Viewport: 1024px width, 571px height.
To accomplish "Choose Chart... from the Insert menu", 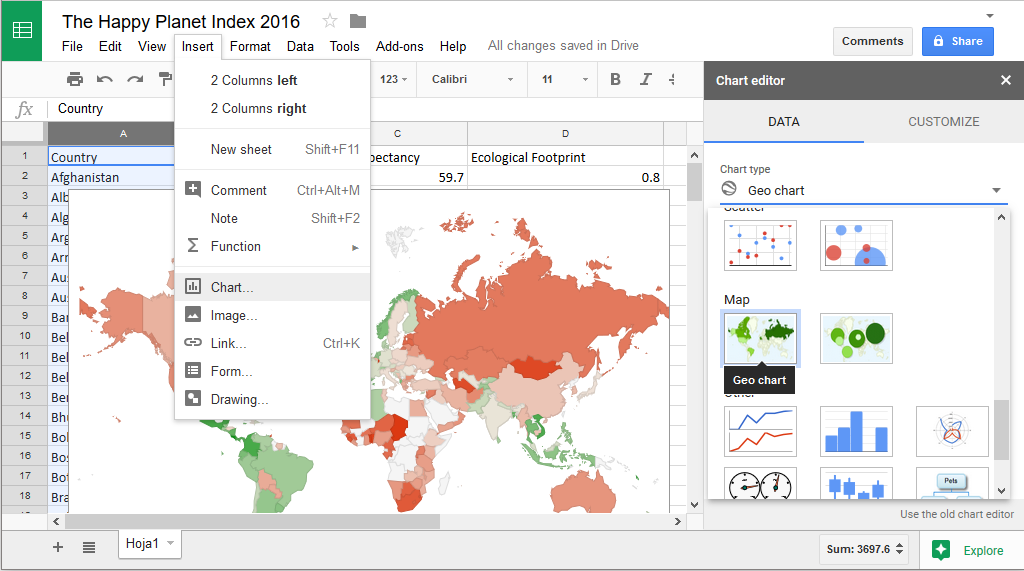I will click(232, 287).
